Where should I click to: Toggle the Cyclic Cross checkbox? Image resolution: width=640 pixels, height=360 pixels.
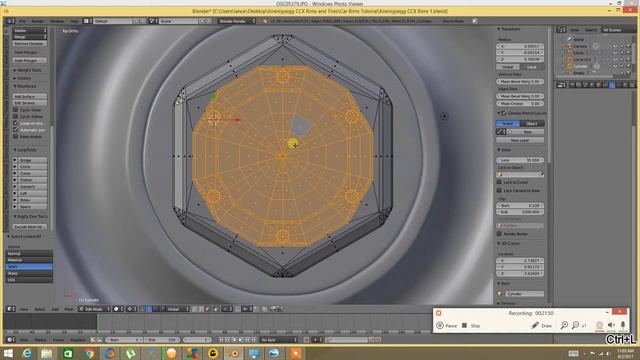point(16,110)
